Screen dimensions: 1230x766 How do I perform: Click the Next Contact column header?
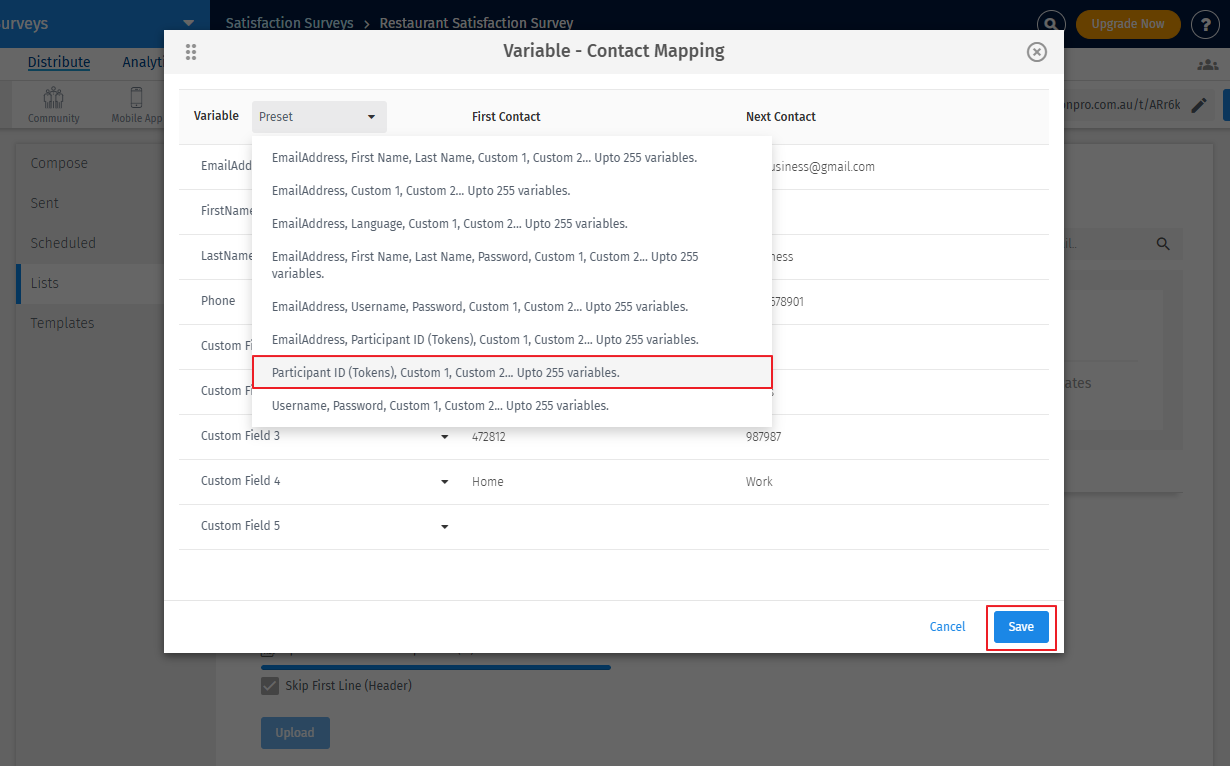(x=781, y=117)
